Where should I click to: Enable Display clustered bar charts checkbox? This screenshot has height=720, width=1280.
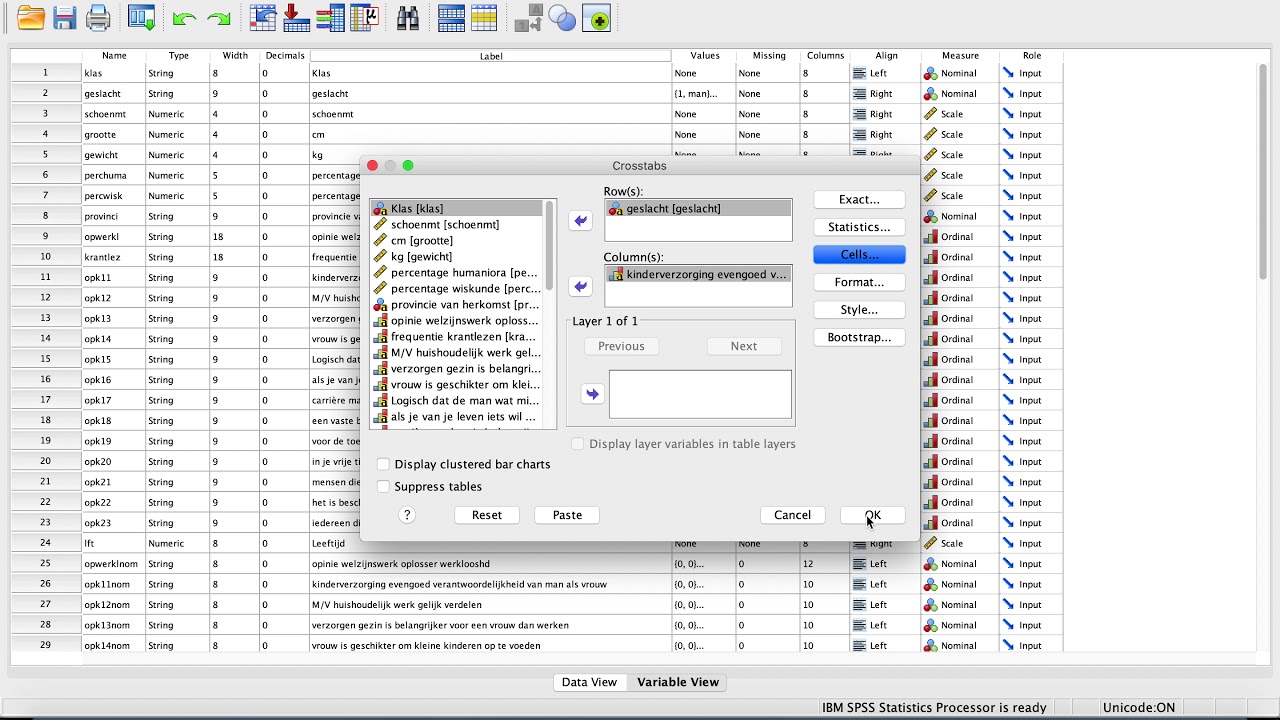click(383, 464)
